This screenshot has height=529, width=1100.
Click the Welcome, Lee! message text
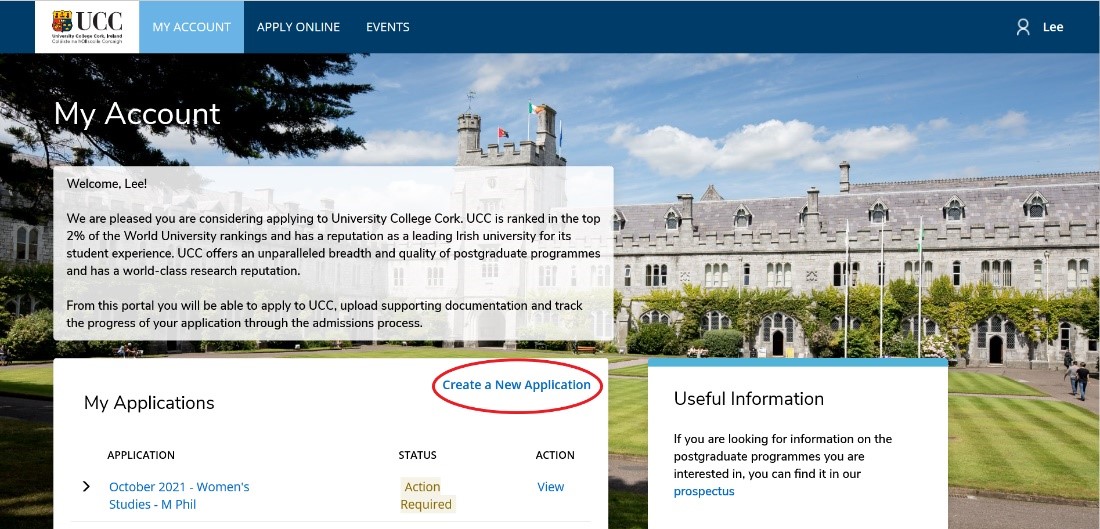tap(107, 184)
